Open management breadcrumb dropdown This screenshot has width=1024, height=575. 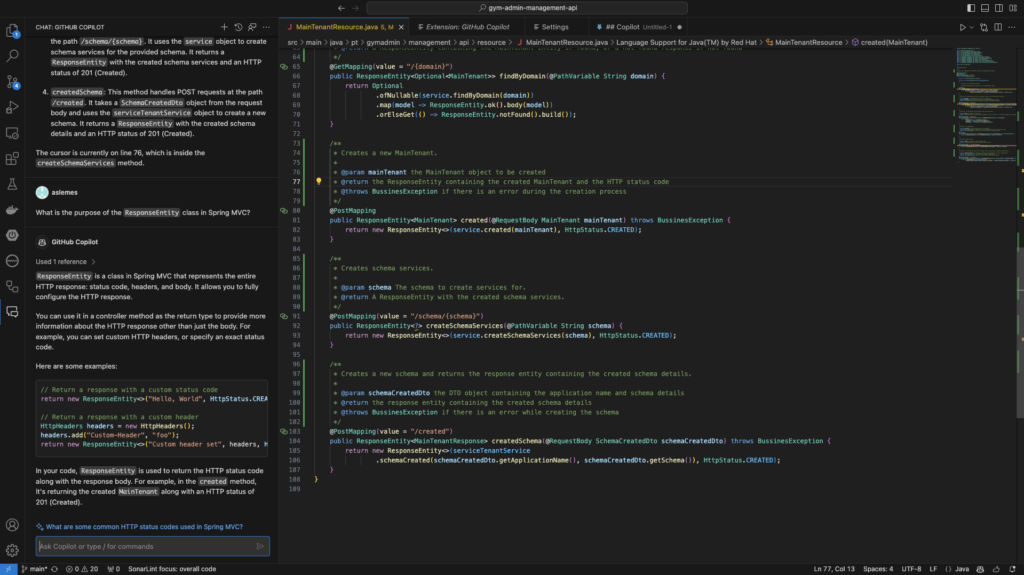(429, 42)
